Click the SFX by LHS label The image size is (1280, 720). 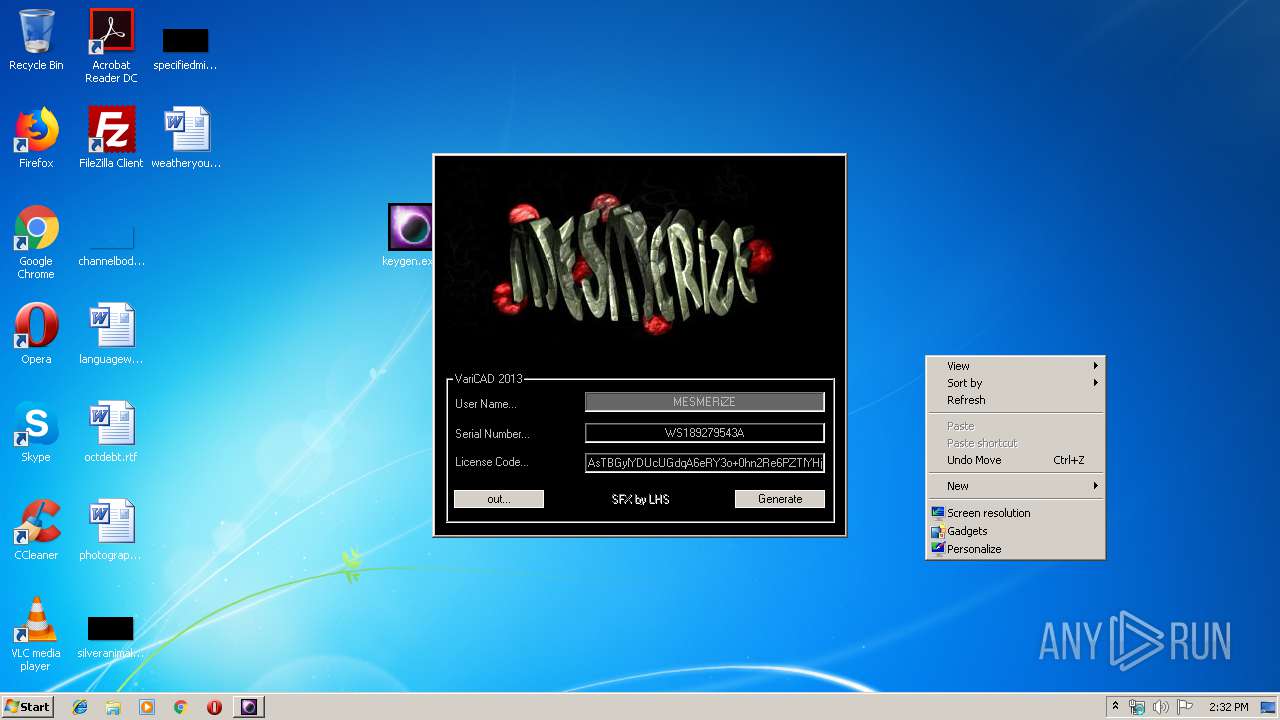640,499
